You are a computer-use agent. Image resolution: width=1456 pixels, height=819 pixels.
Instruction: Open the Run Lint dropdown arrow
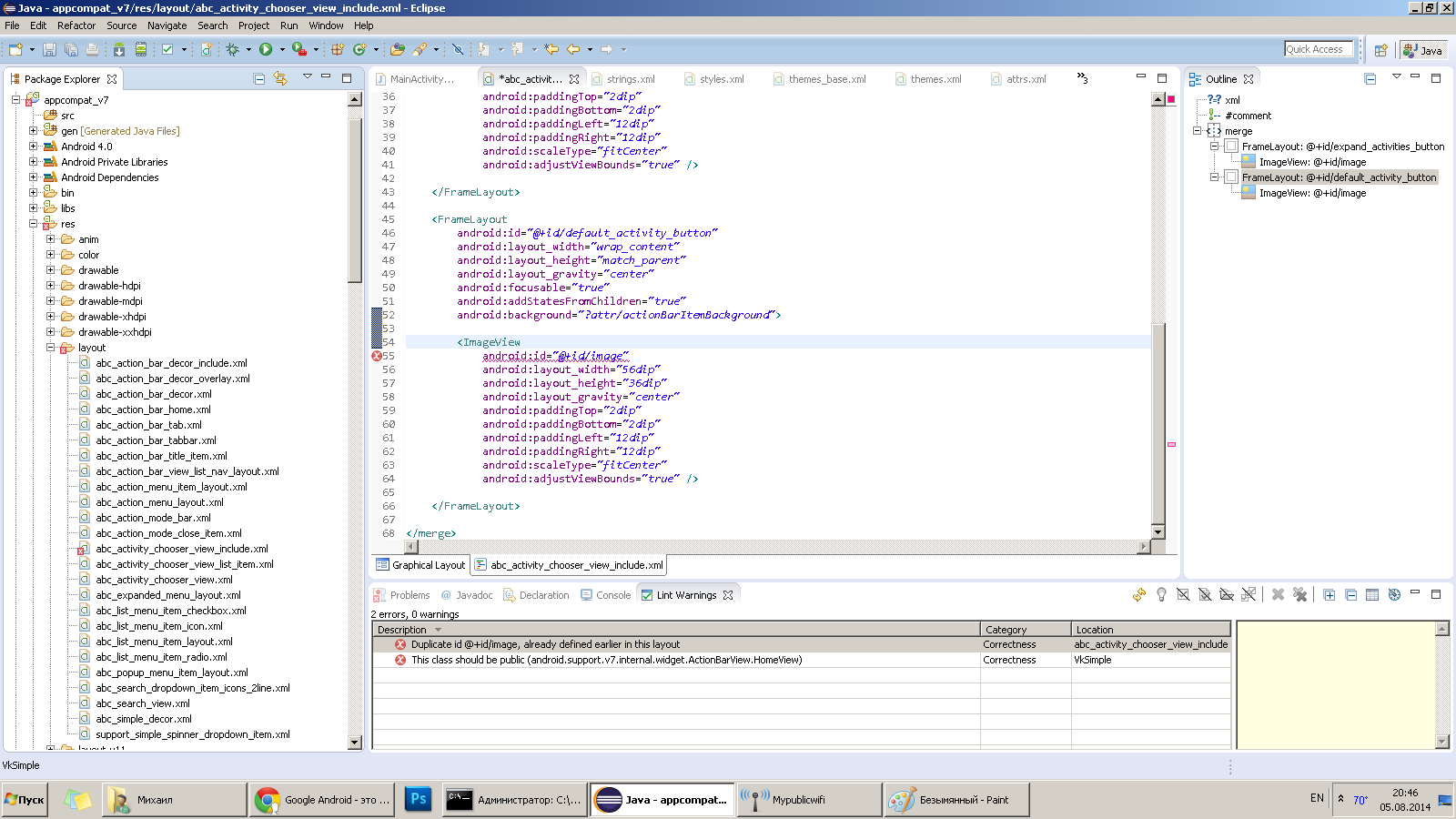click(x=184, y=49)
